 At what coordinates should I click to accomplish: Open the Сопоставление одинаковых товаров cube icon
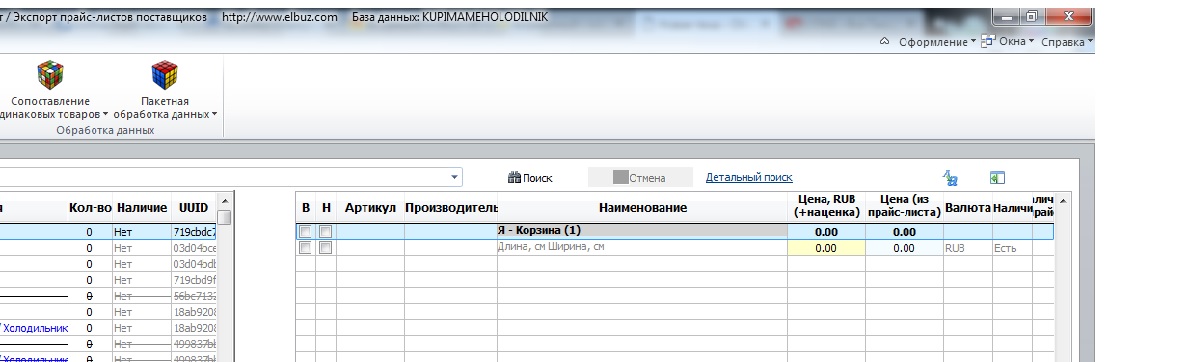(x=50, y=75)
